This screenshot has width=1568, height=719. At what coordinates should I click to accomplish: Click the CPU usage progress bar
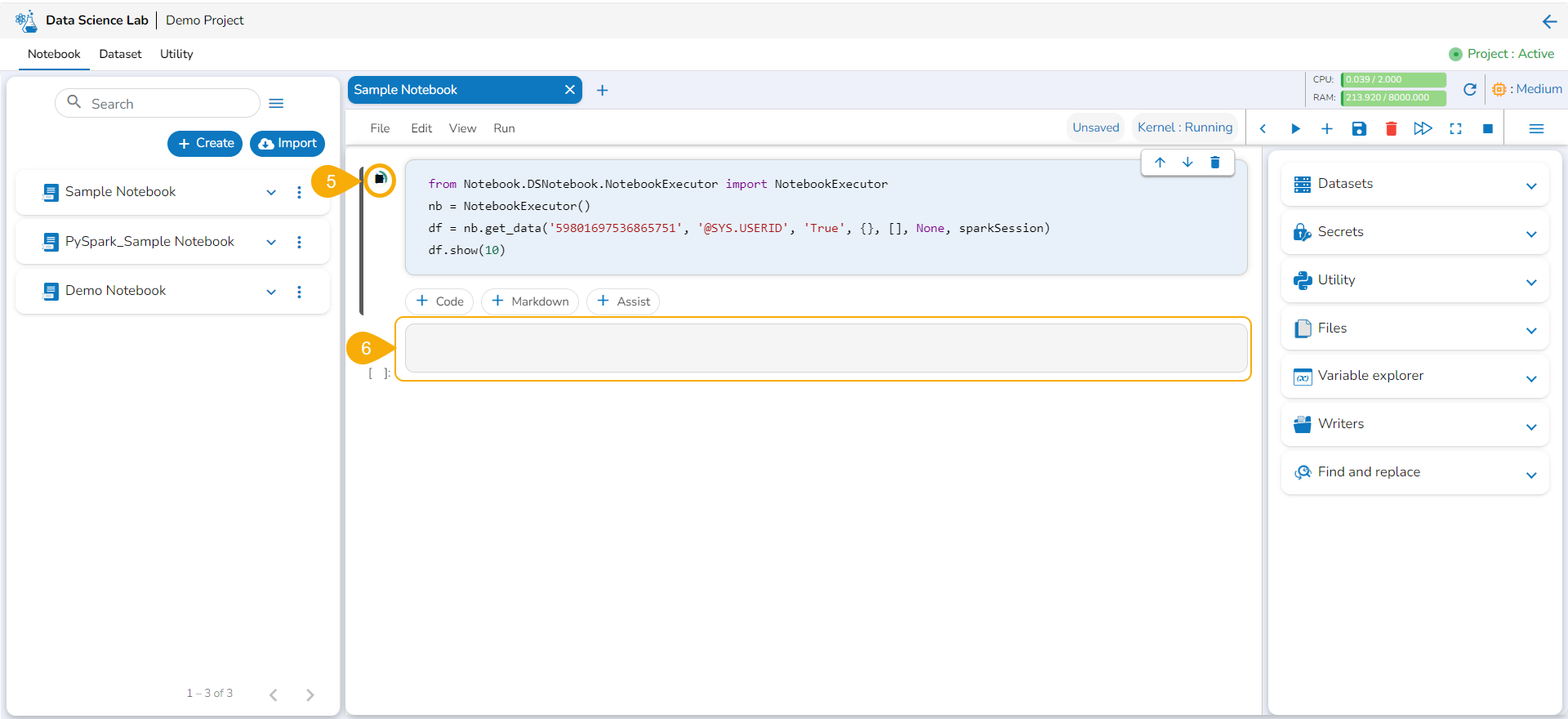click(x=1393, y=80)
